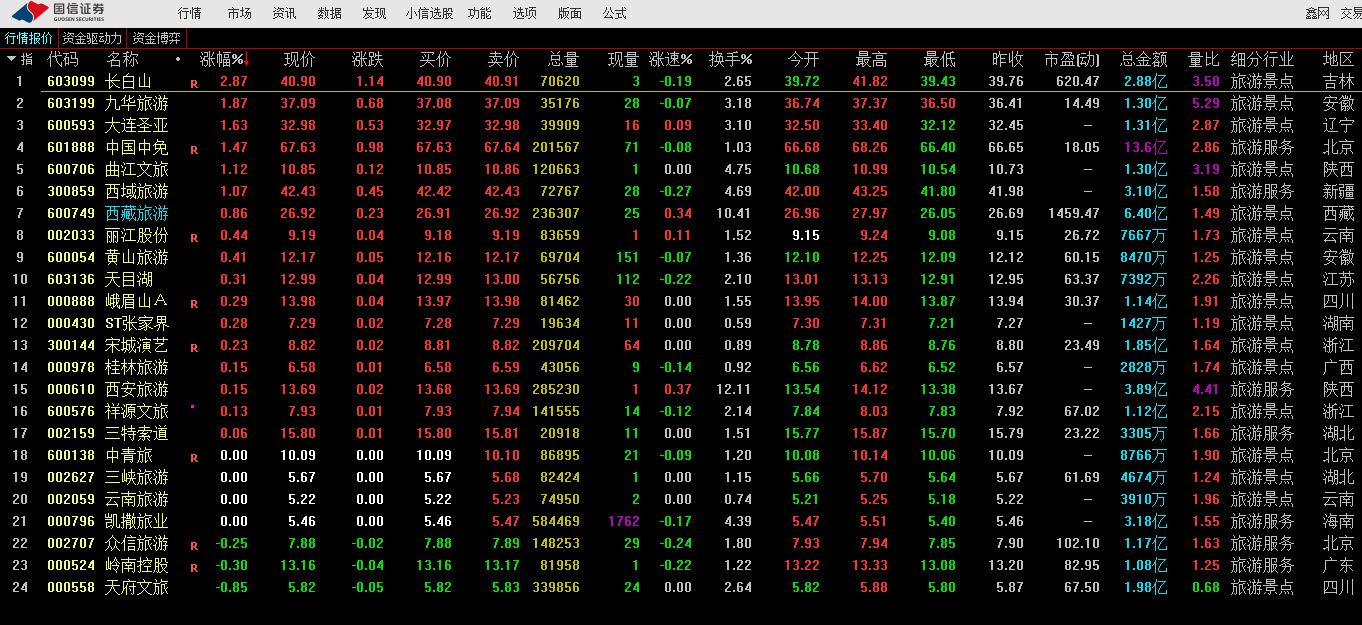The width and height of the screenshot is (1362, 625).
Task: Click the 鑫网 link at top right
Action: [1317, 13]
